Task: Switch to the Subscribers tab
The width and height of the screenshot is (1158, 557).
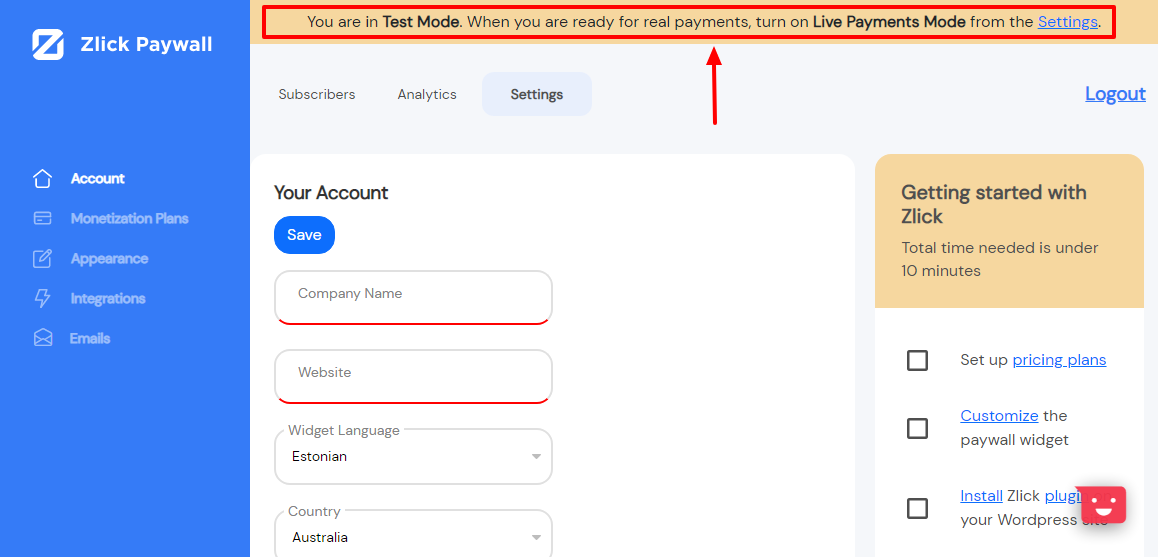Action: (x=317, y=95)
